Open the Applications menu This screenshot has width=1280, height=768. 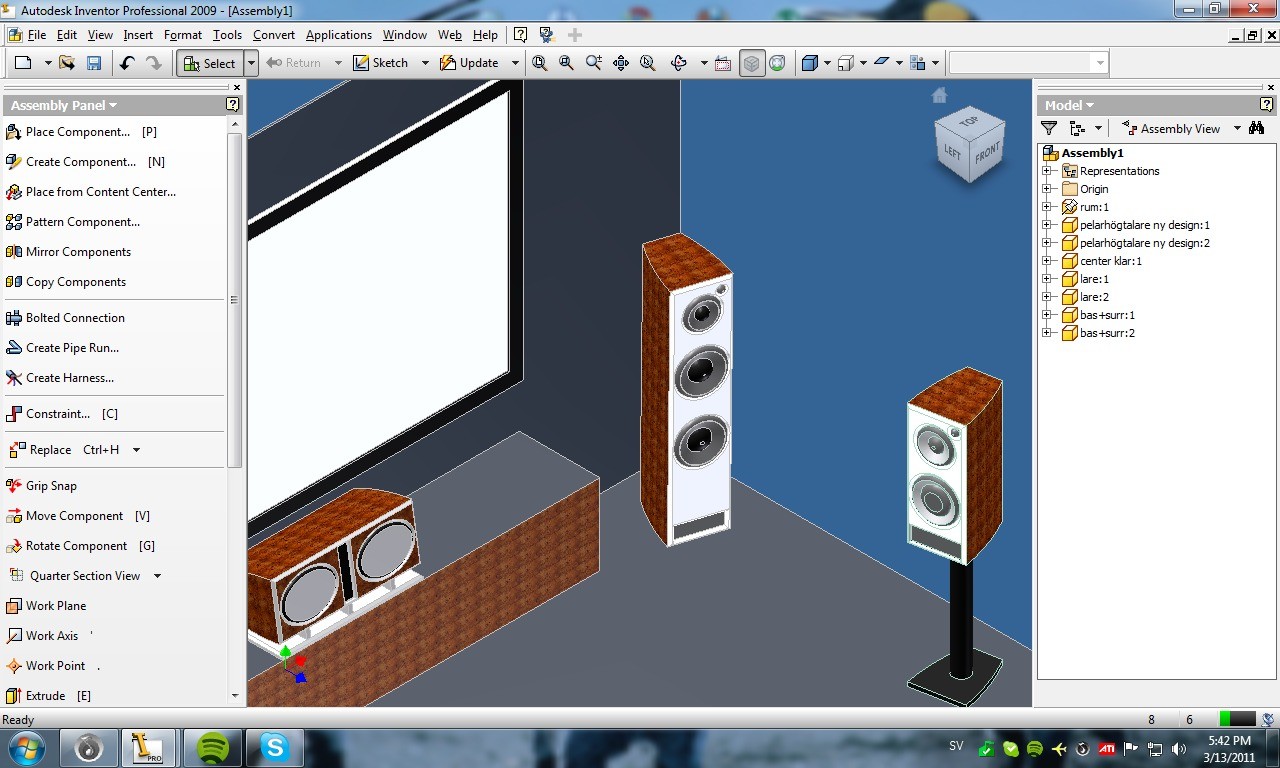click(x=339, y=35)
